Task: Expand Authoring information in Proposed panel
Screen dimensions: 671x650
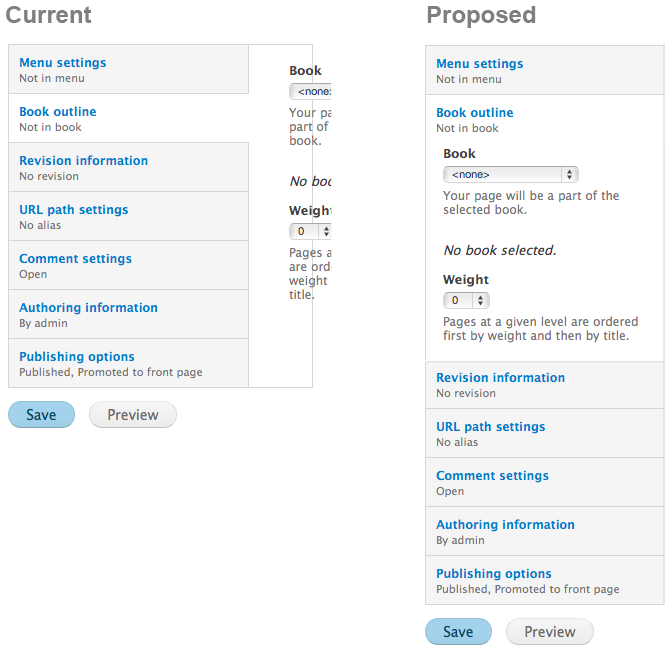Action: [506, 525]
